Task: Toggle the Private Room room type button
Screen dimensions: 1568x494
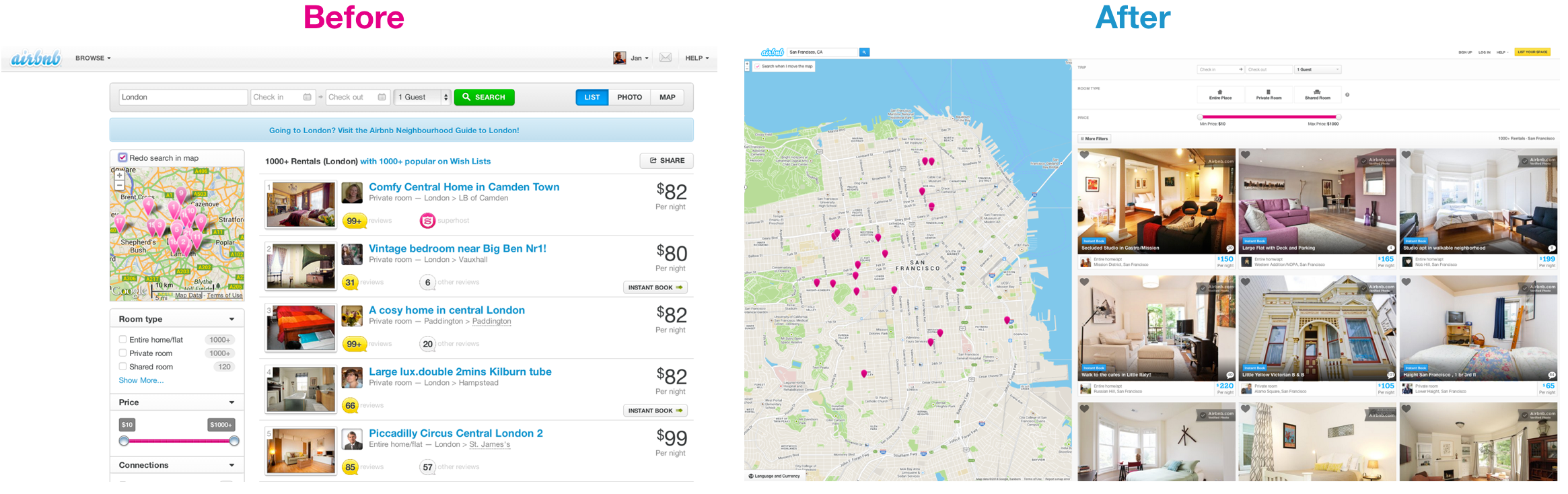Action: point(1269,94)
